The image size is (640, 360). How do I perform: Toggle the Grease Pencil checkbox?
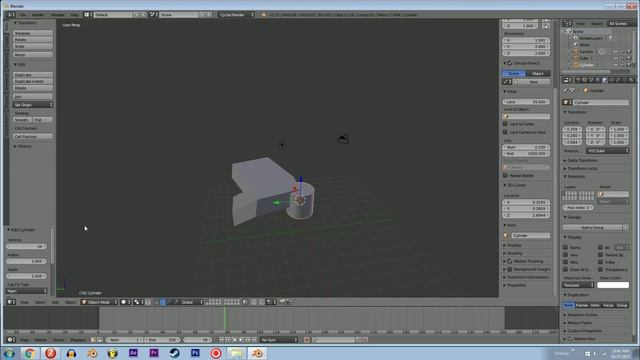coord(510,63)
